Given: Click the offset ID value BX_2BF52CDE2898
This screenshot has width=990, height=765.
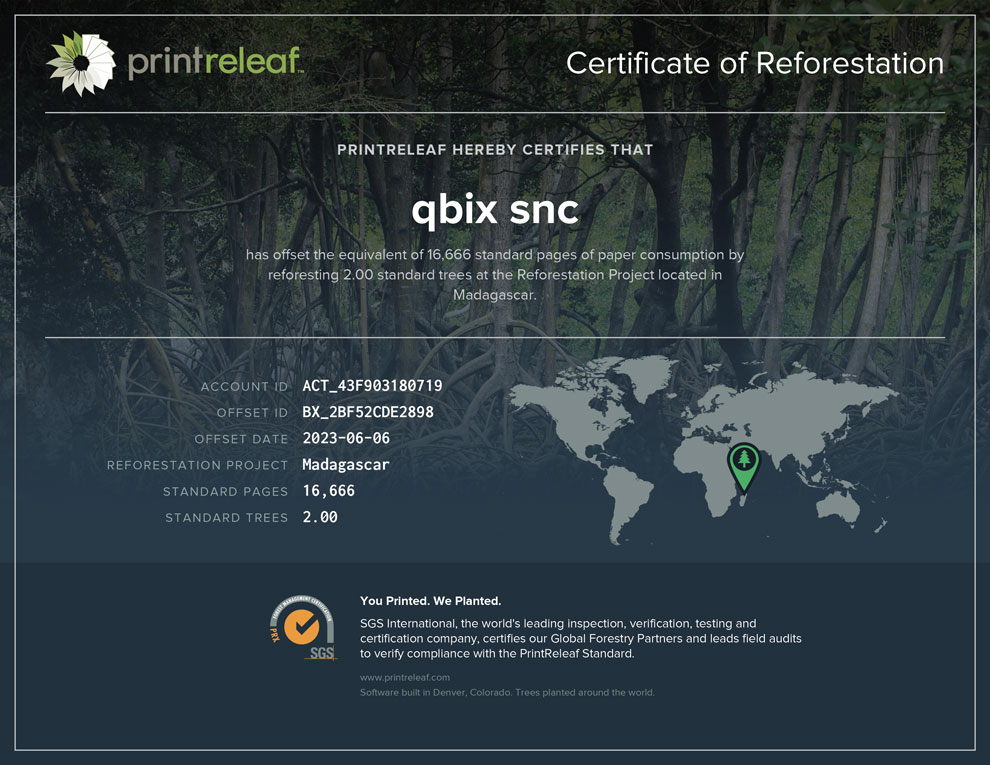Looking at the screenshot, I should point(368,412).
